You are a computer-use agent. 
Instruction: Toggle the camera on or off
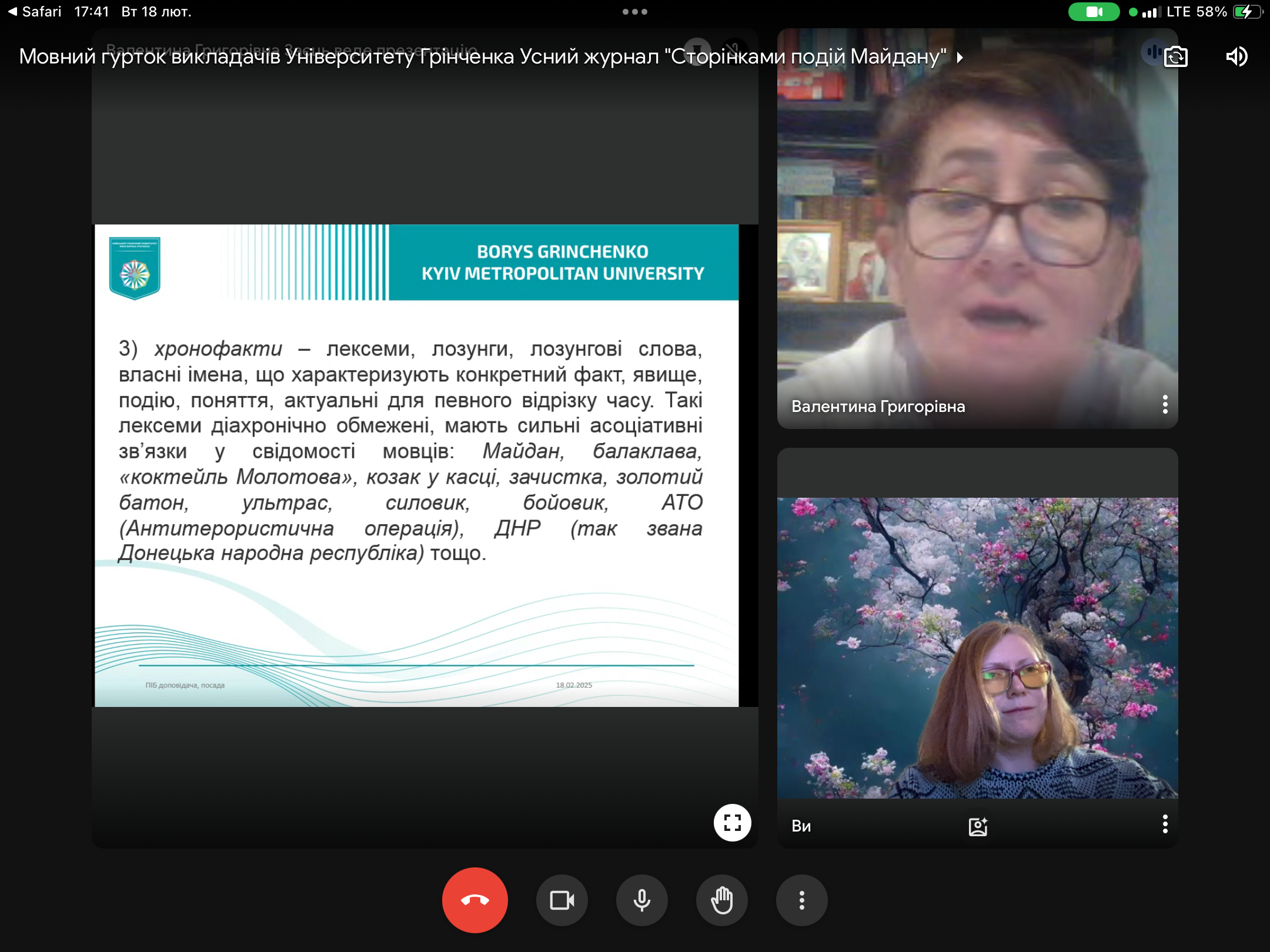pyautogui.click(x=562, y=900)
